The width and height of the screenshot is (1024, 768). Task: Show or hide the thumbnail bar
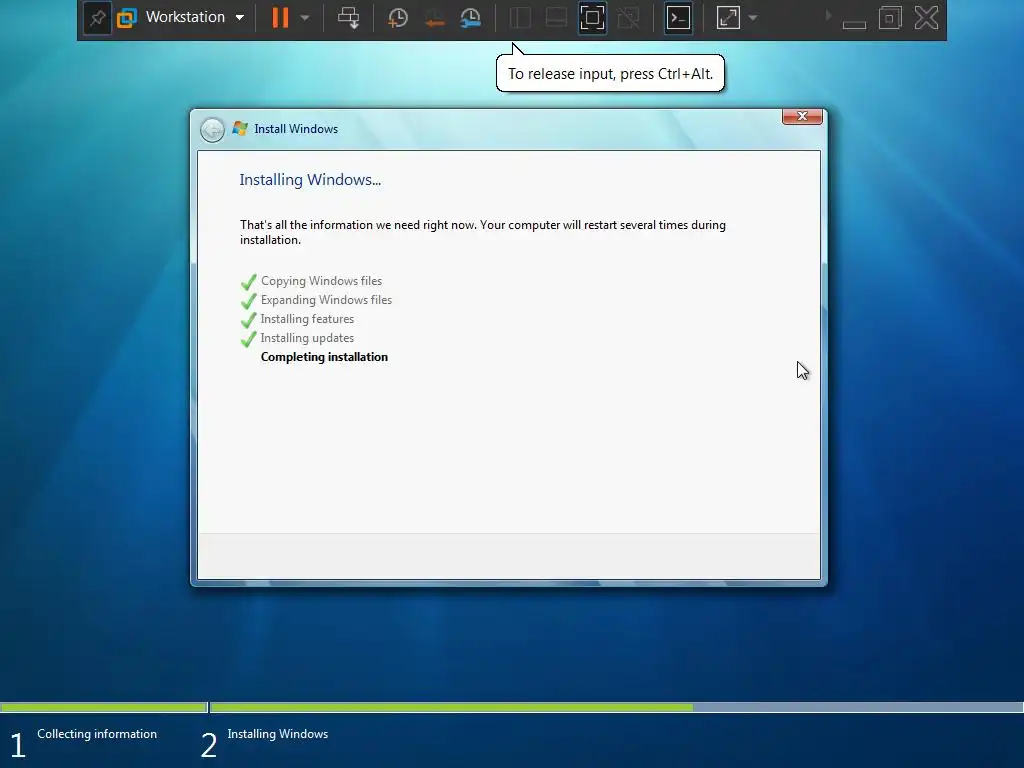[x=556, y=18]
